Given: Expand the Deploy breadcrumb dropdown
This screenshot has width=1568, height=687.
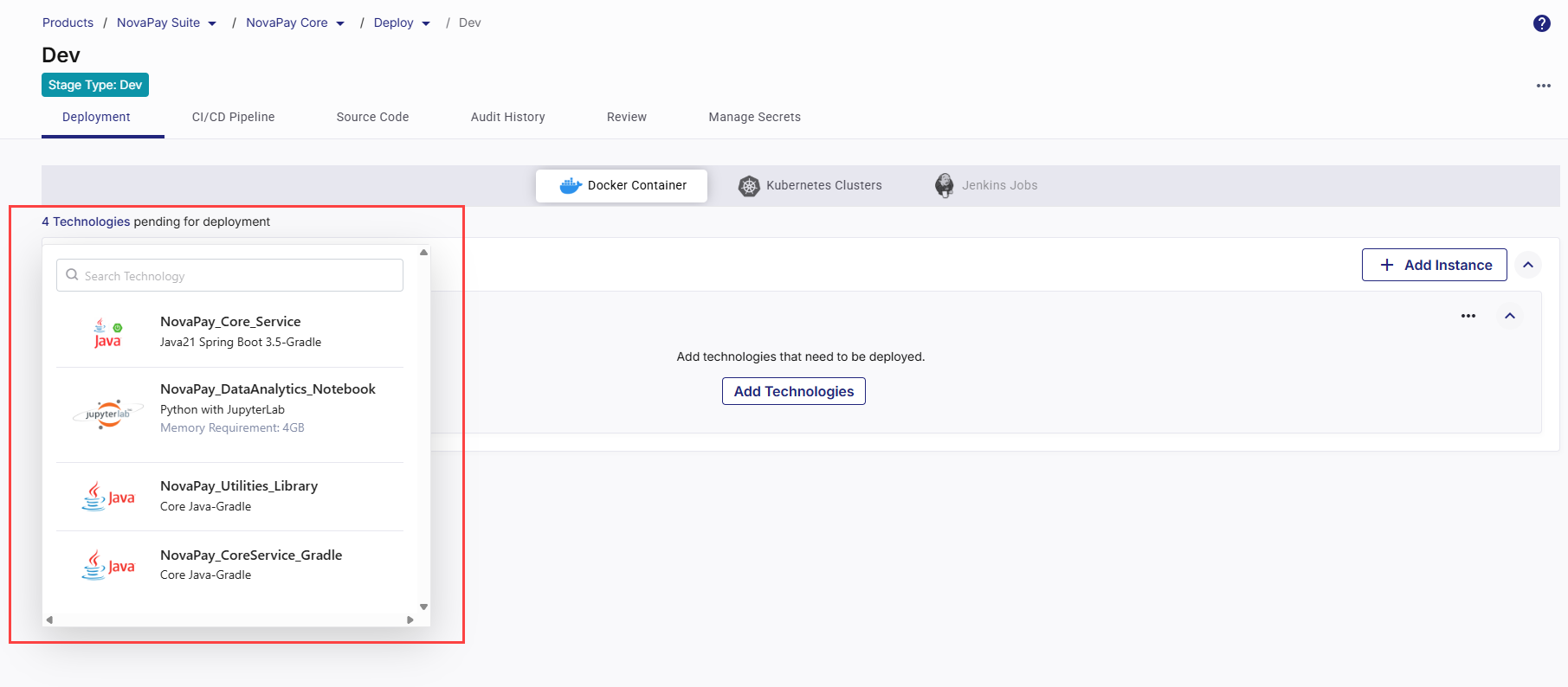Looking at the screenshot, I should 426,24.
